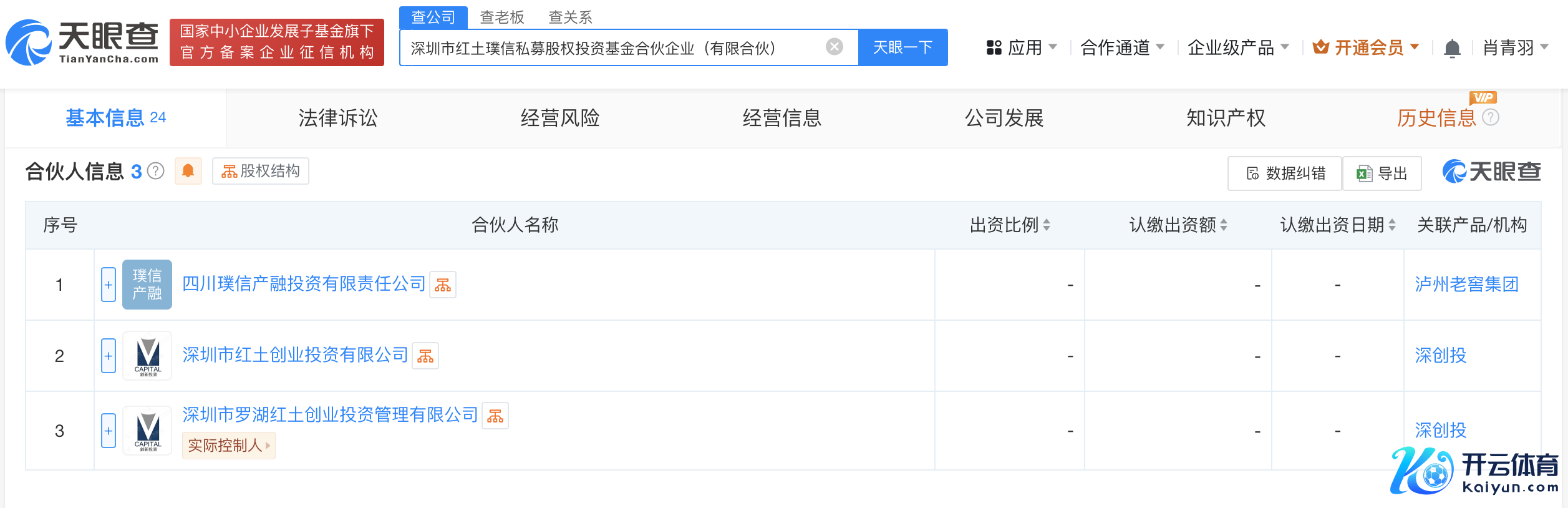Clear the search box with X icon
The width and height of the screenshot is (1568, 508).
pos(834,47)
